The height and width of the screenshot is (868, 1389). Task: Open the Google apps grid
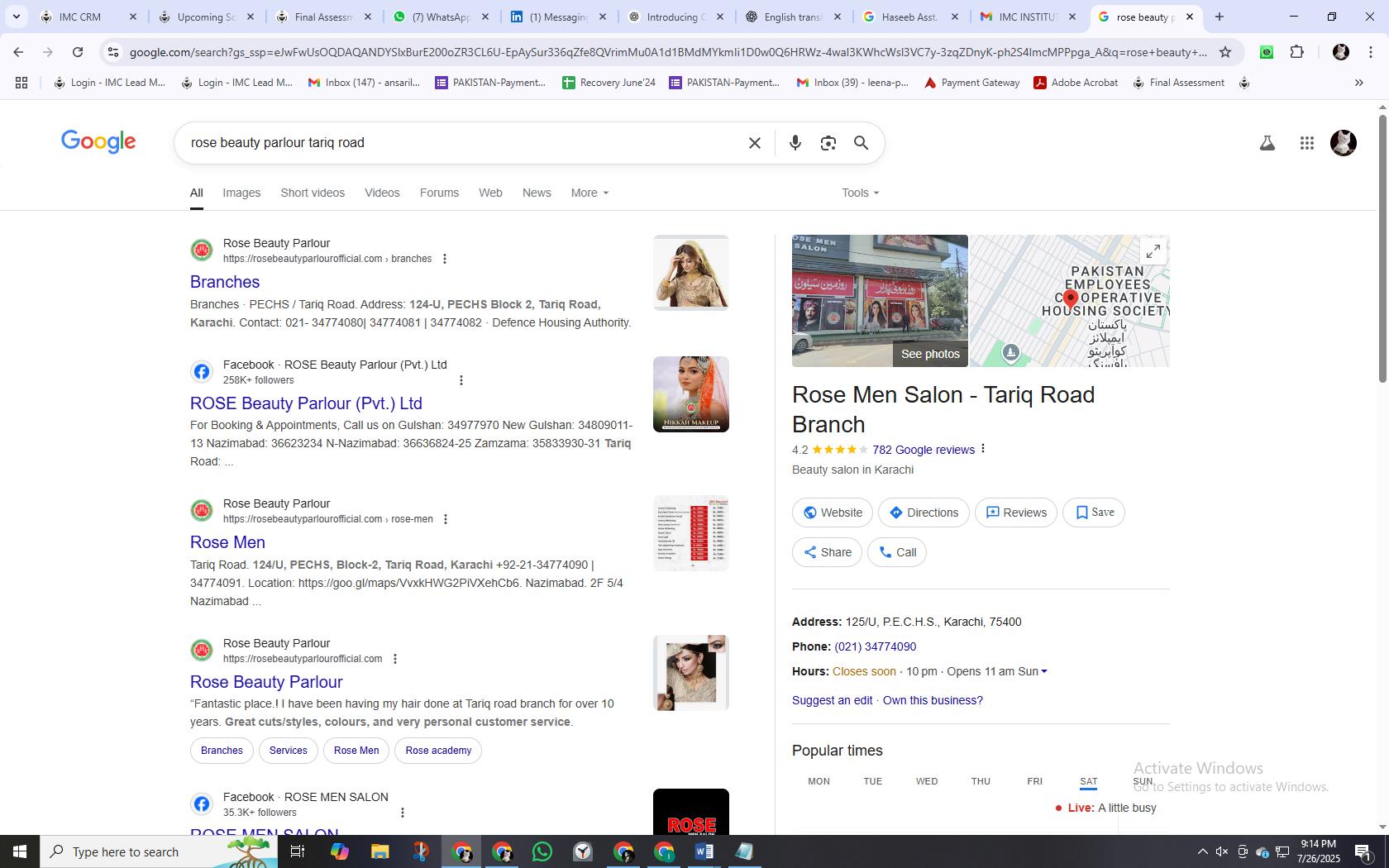(1306, 143)
